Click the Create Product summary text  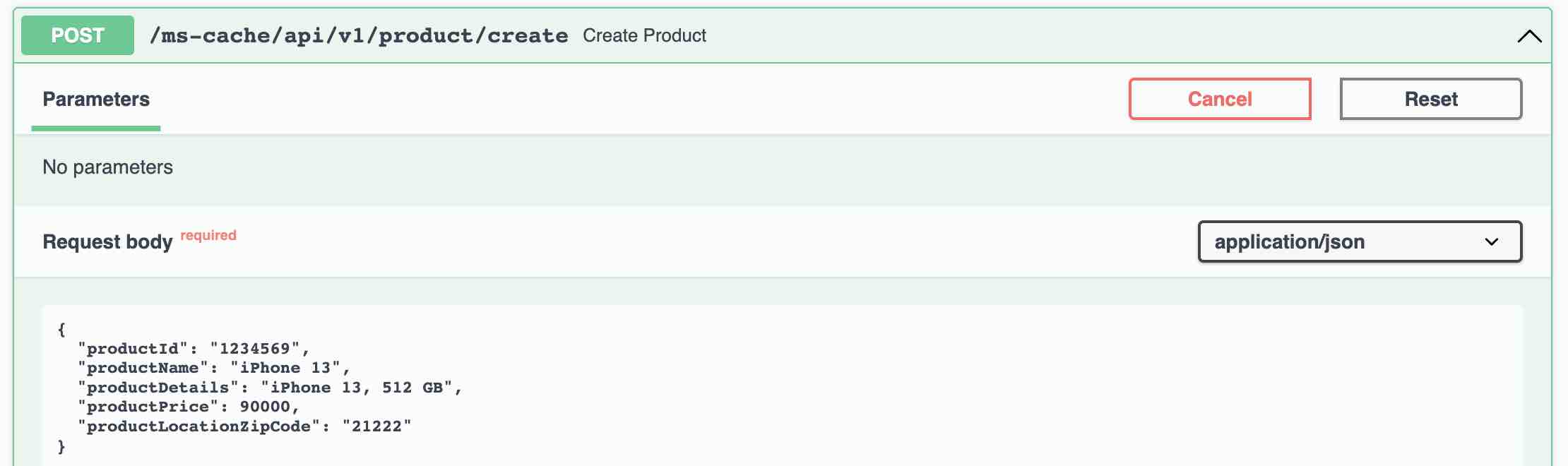[644, 35]
